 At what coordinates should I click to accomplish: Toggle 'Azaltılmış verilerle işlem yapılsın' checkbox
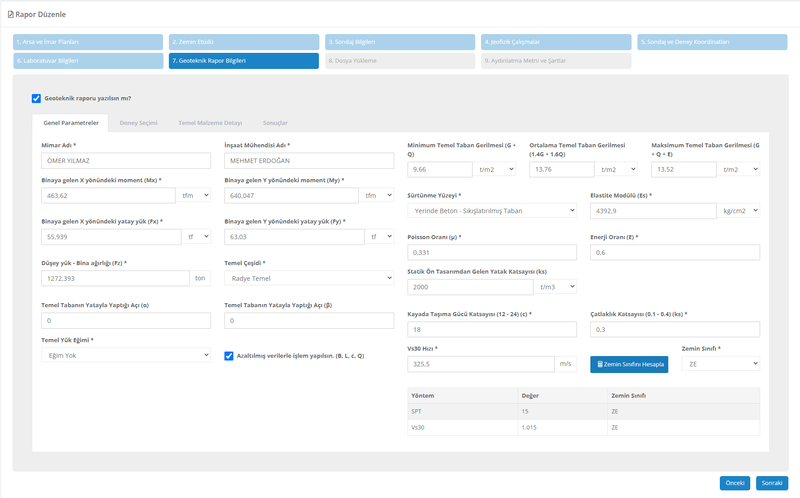click(x=229, y=355)
